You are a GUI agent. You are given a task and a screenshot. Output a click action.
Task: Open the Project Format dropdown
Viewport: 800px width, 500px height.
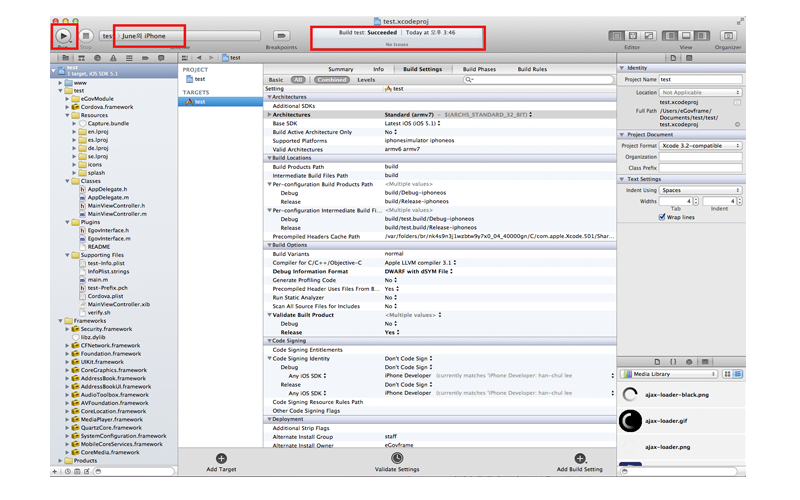(x=700, y=146)
